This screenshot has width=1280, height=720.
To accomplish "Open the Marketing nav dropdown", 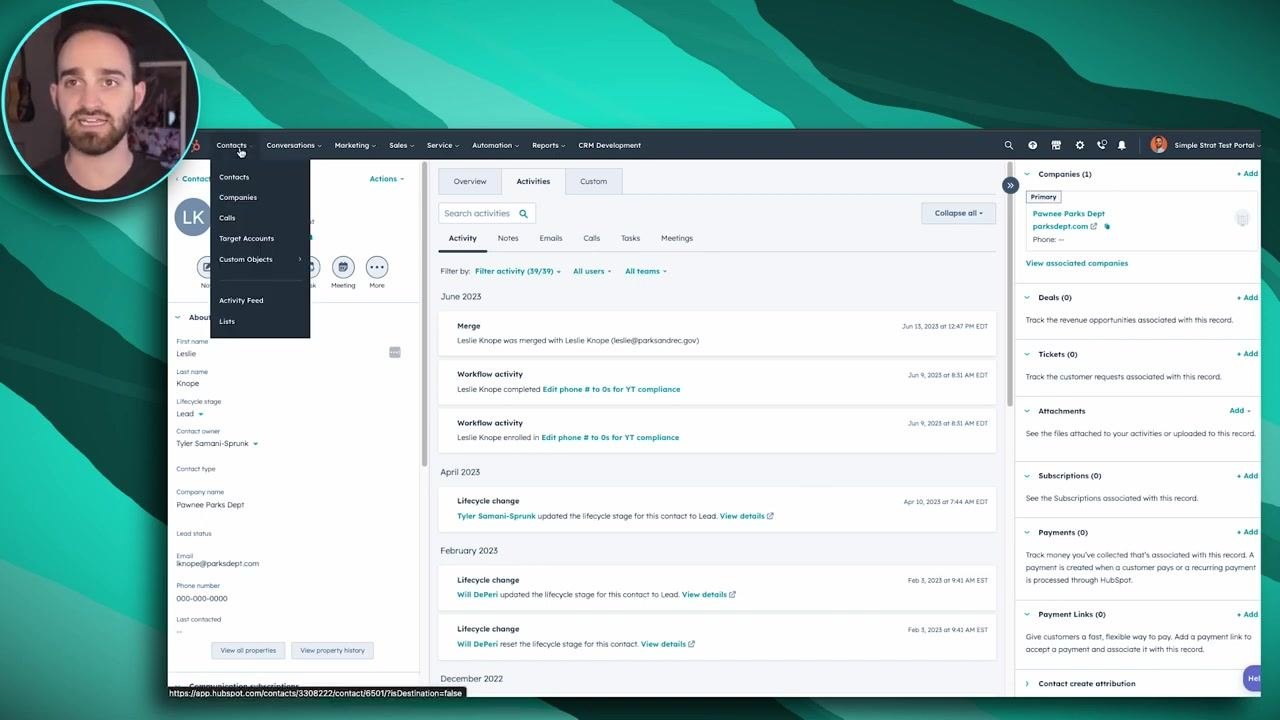I will 355,145.
